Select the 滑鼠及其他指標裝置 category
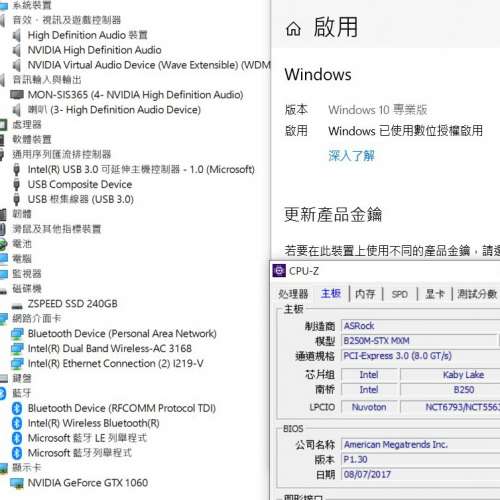500x500 pixels. coord(57,229)
